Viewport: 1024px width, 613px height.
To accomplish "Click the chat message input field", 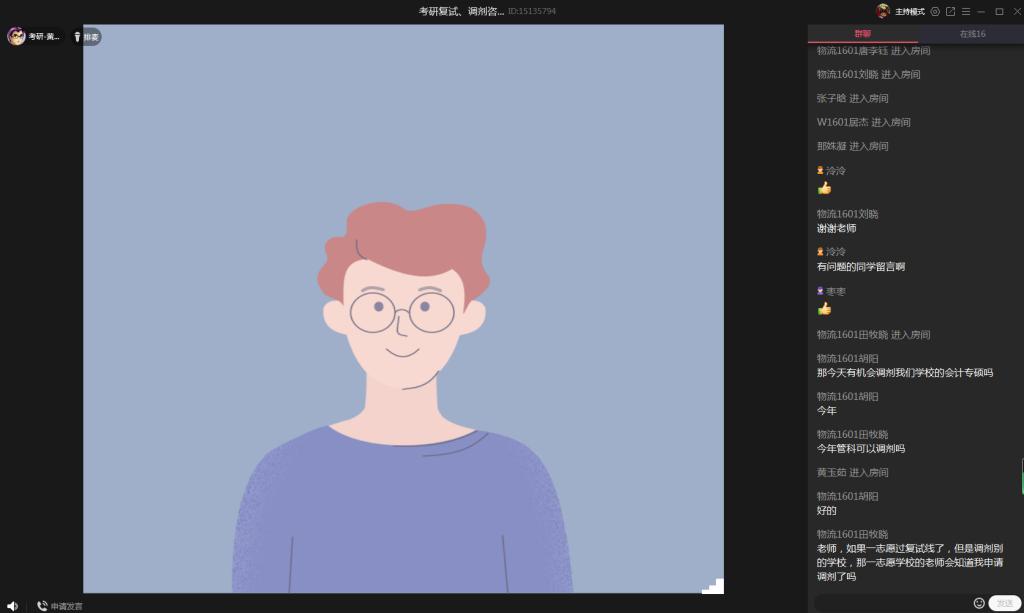I will coord(890,603).
